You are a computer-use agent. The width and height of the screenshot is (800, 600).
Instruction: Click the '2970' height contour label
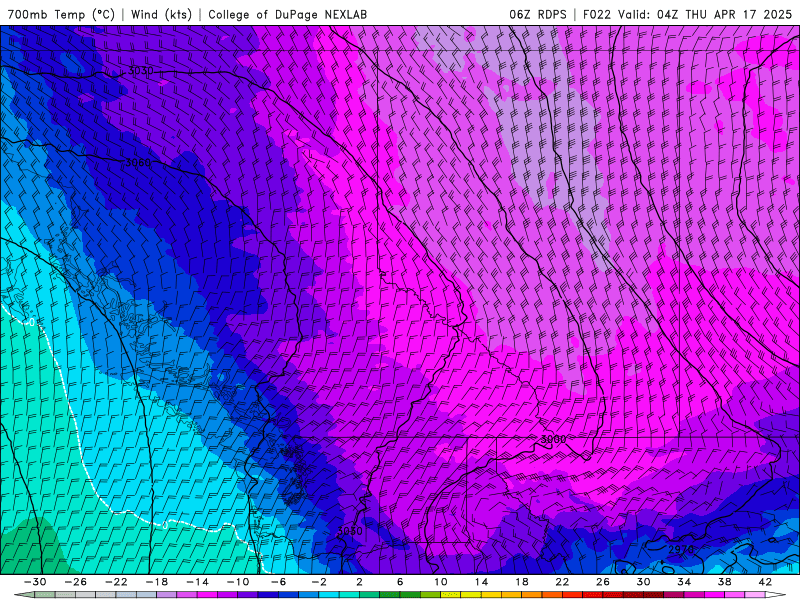(x=681, y=549)
